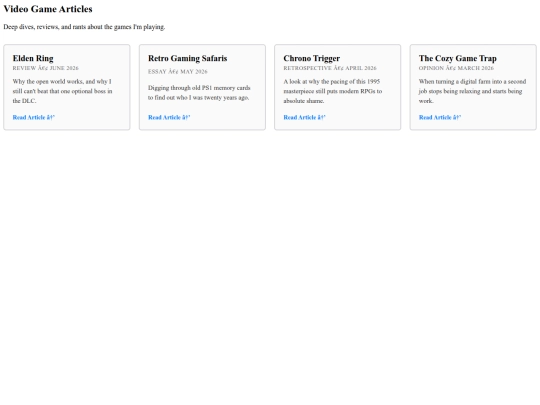
Task: Click the ESSAY category label
Action: point(157,72)
